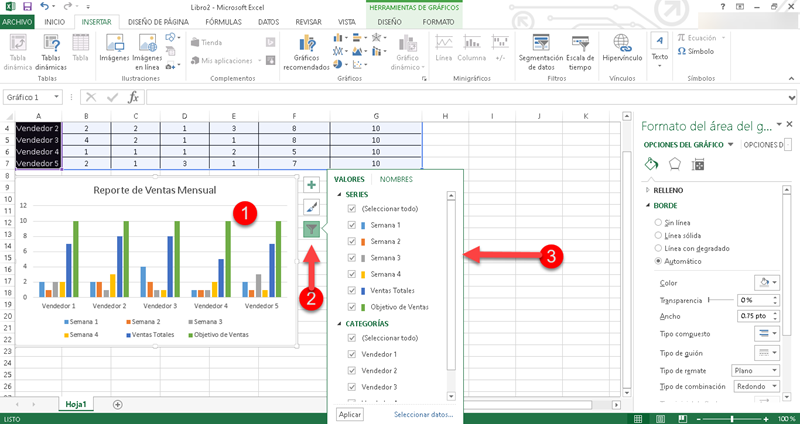Uncheck the Semana 2 series
Viewport: 800px width, 425px height.
click(x=351, y=241)
